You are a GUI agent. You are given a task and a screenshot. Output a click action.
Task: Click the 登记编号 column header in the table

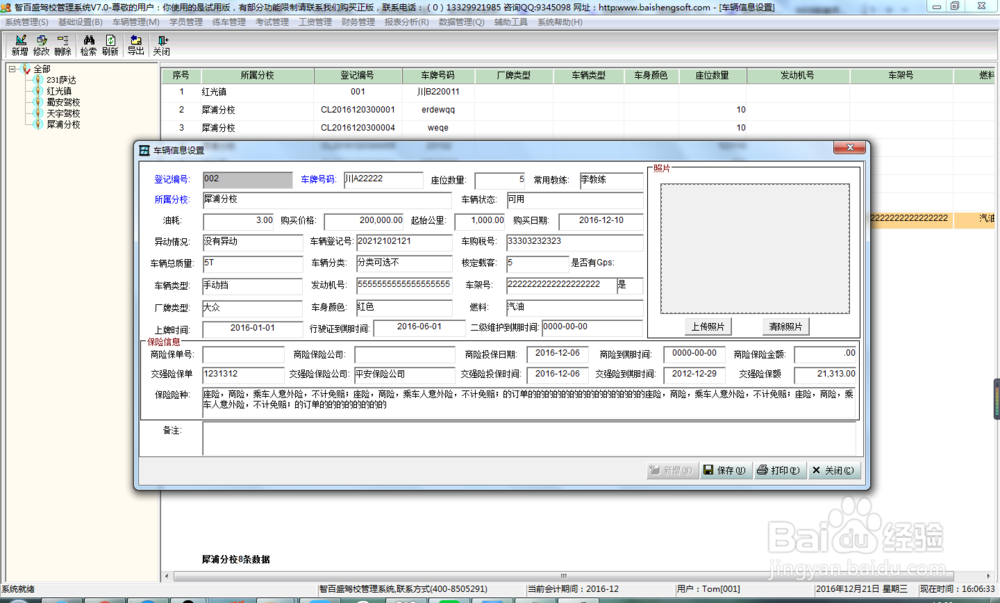point(358,75)
